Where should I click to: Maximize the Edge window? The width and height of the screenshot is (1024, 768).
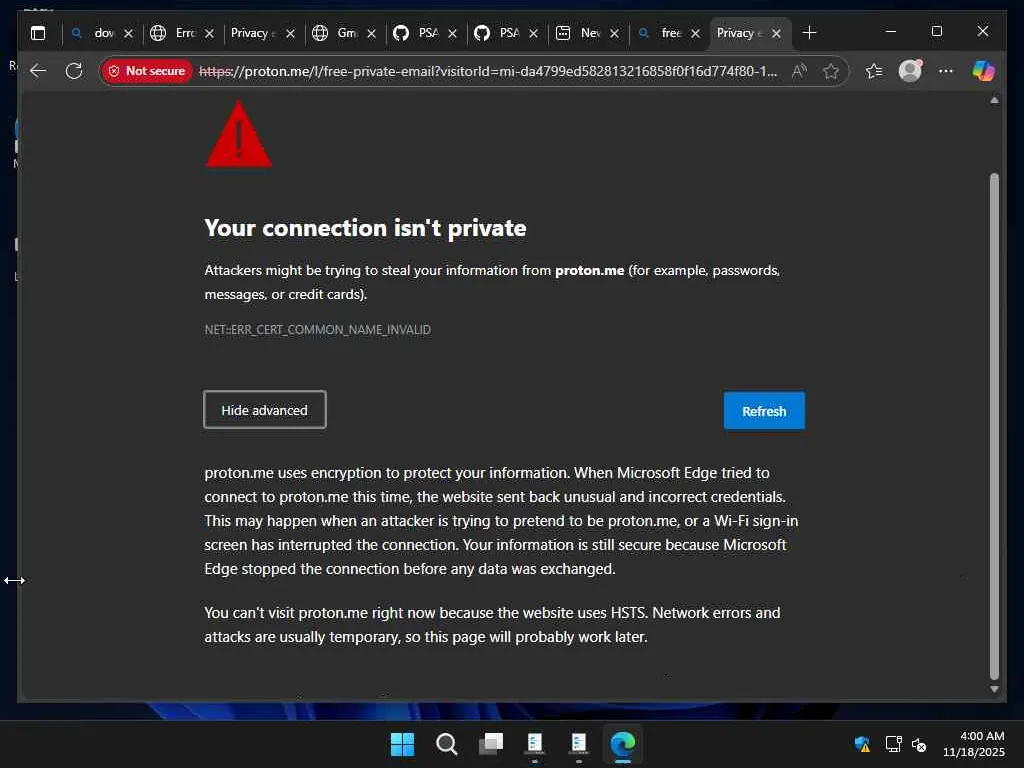[936, 31]
